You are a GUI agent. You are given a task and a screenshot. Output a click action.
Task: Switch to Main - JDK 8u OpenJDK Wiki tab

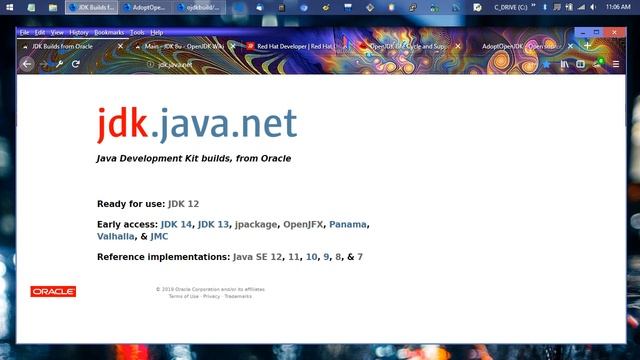pos(184,47)
